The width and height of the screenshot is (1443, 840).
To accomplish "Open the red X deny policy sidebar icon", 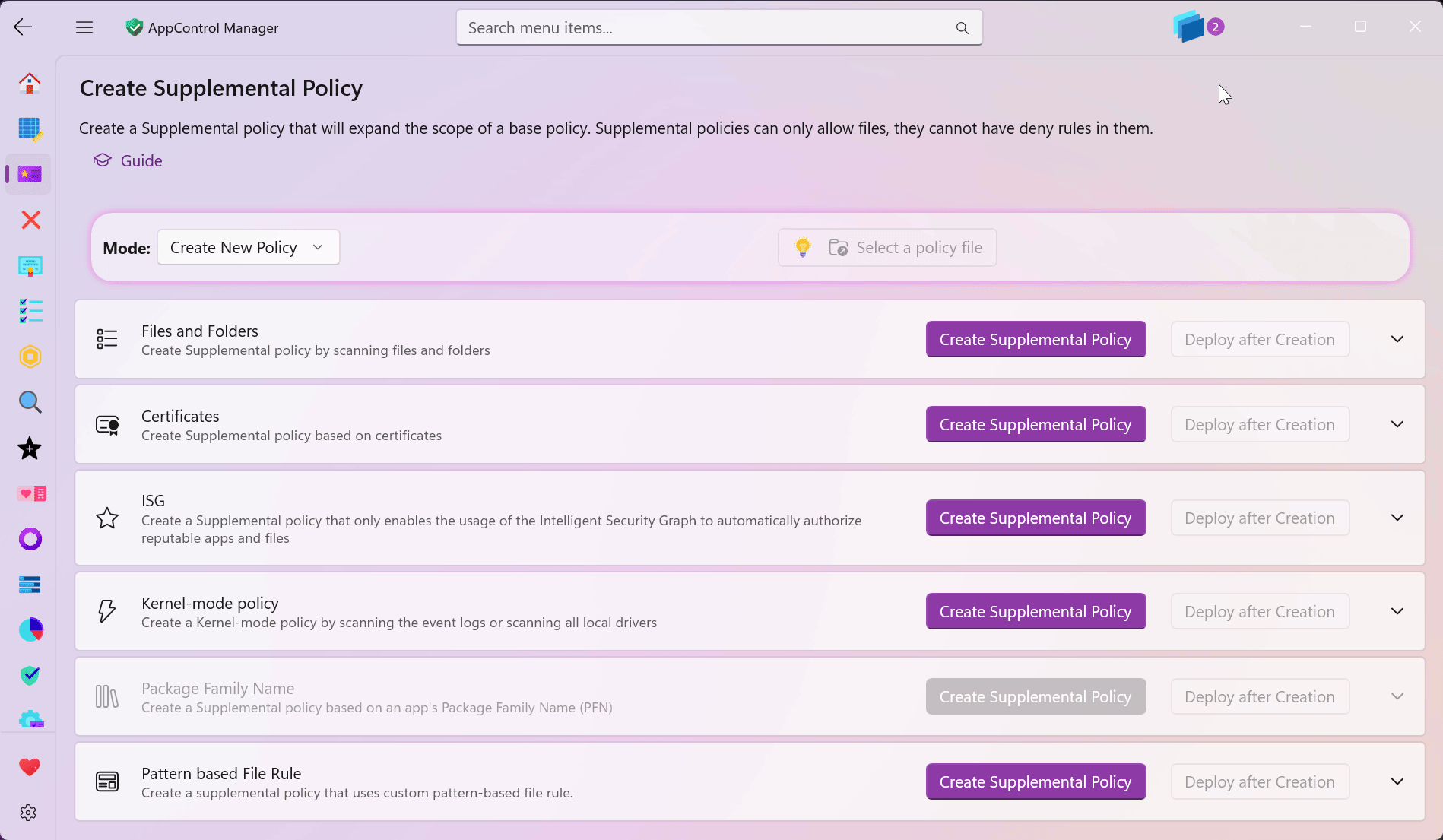I will 30,220.
